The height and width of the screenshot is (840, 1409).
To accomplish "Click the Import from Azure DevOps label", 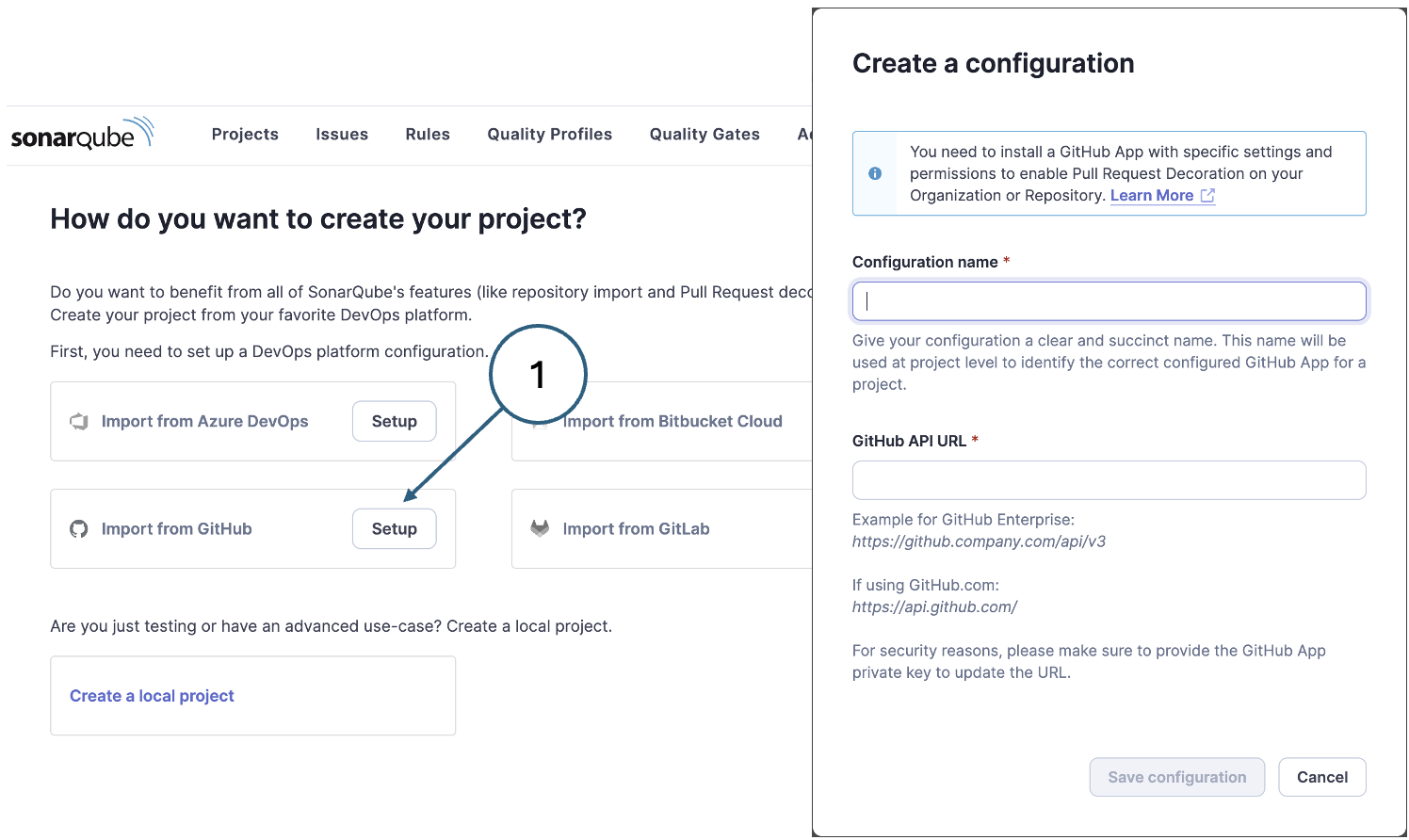I will (x=205, y=422).
